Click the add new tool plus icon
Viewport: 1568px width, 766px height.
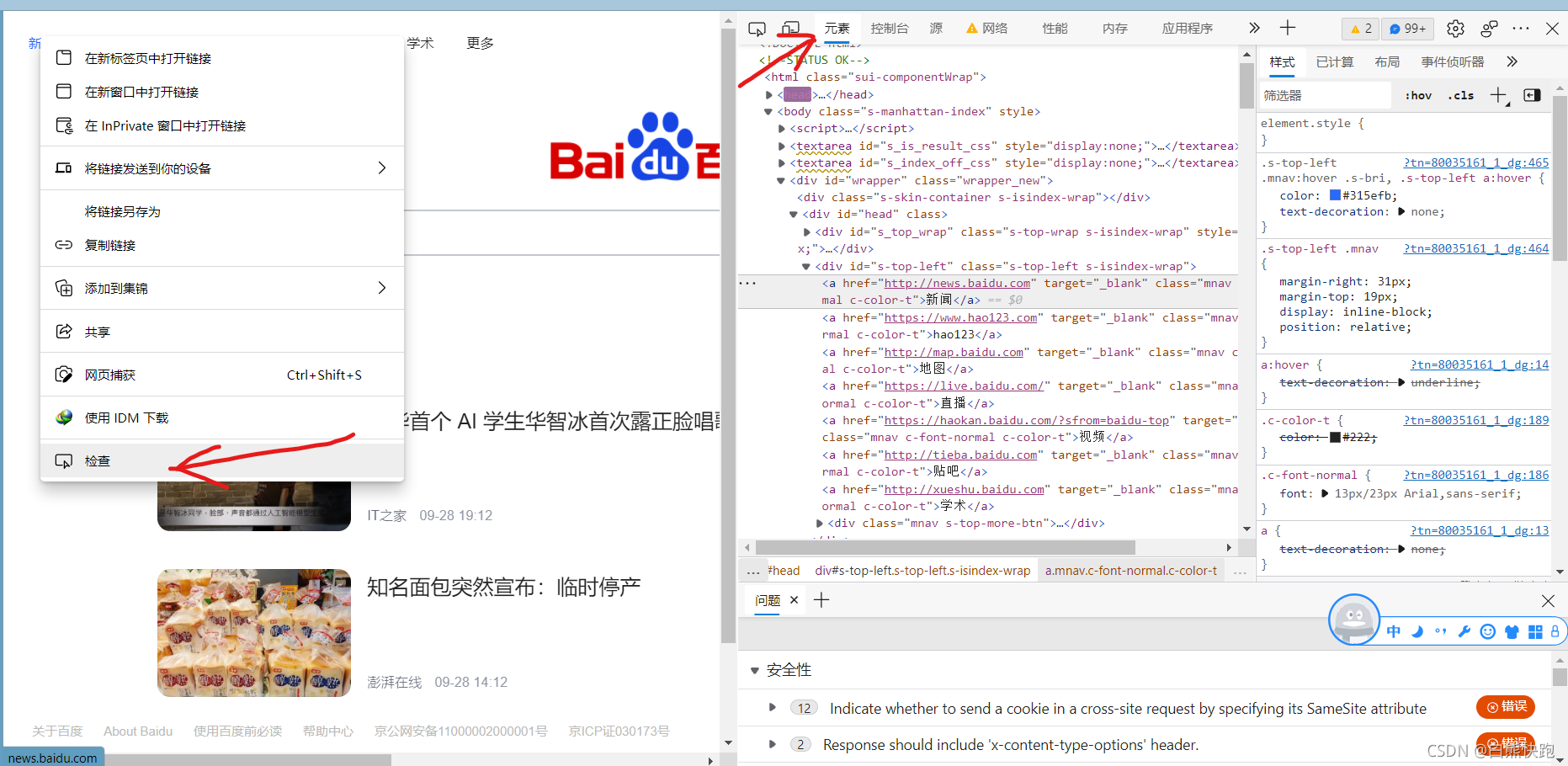1288,29
